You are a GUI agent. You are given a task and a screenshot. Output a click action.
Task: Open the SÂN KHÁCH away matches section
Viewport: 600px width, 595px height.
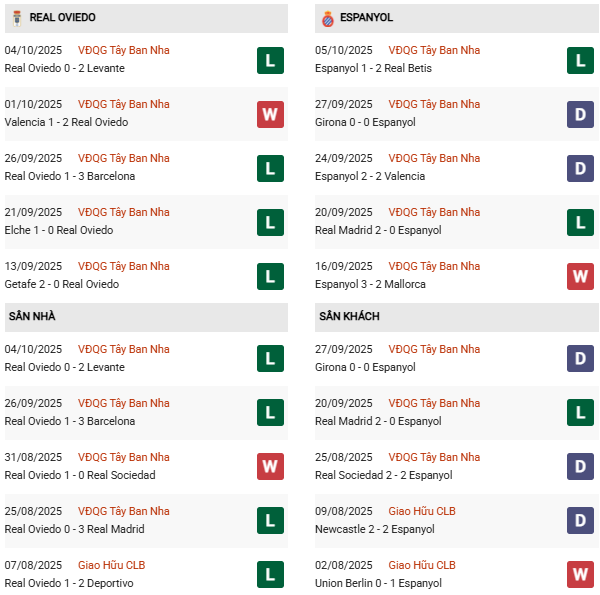tap(351, 316)
